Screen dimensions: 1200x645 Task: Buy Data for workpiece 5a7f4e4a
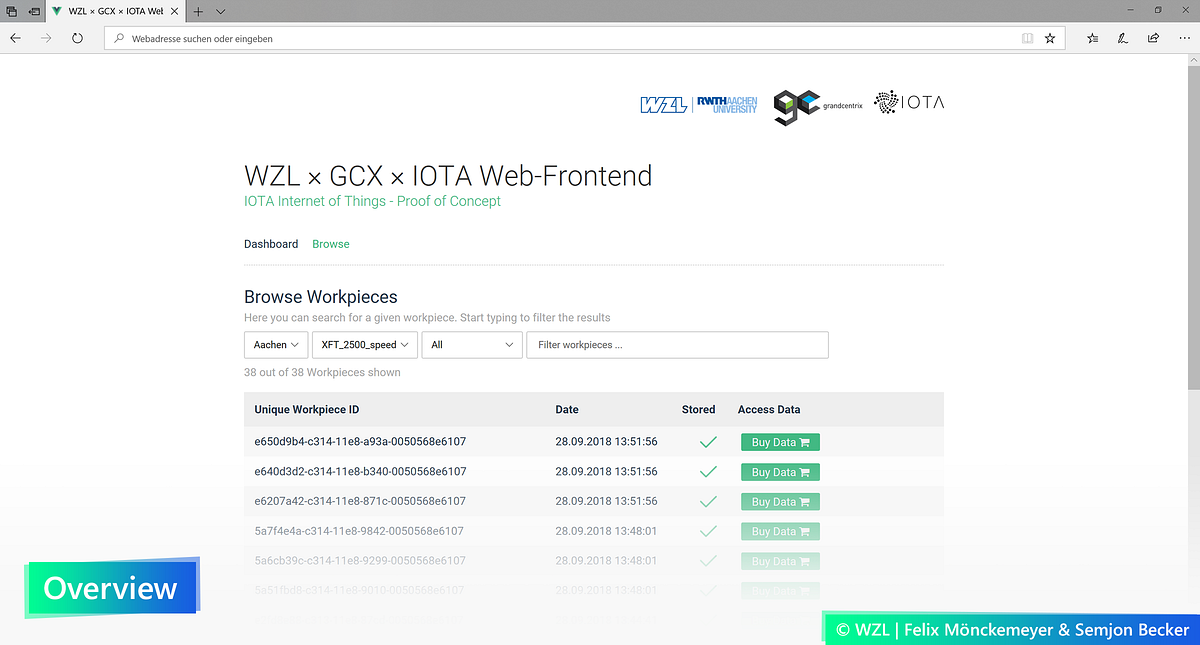click(780, 532)
